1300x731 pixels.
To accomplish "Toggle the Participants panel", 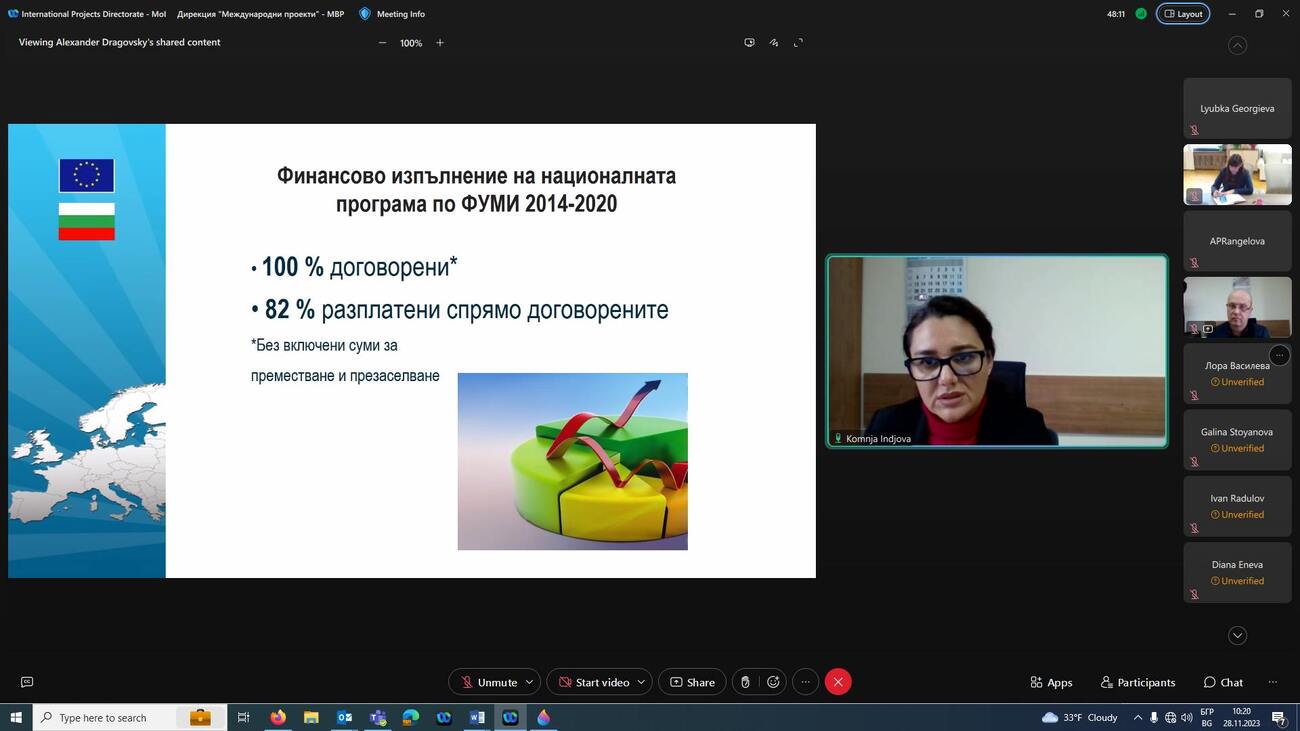I will pos(1138,682).
